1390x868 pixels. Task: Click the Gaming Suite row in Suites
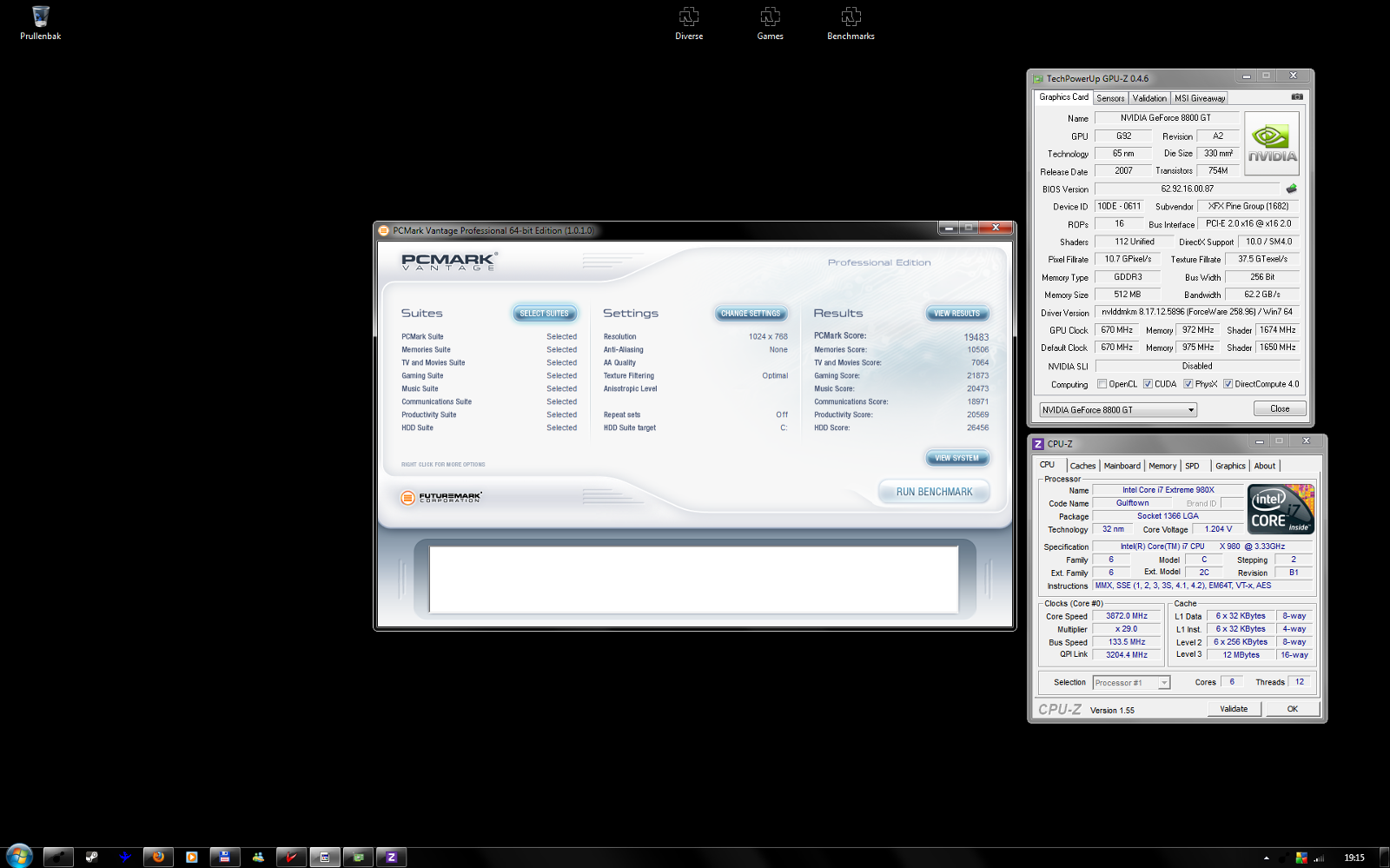(x=489, y=375)
